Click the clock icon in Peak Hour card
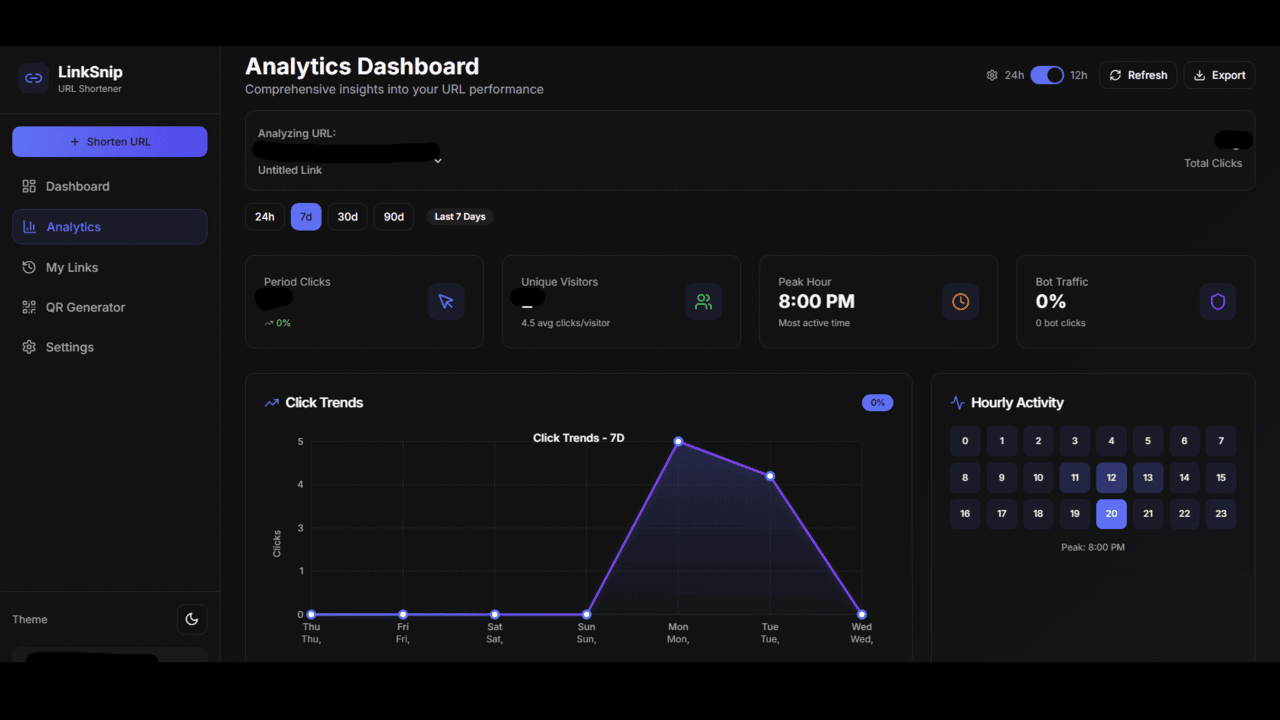 click(x=960, y=301)
